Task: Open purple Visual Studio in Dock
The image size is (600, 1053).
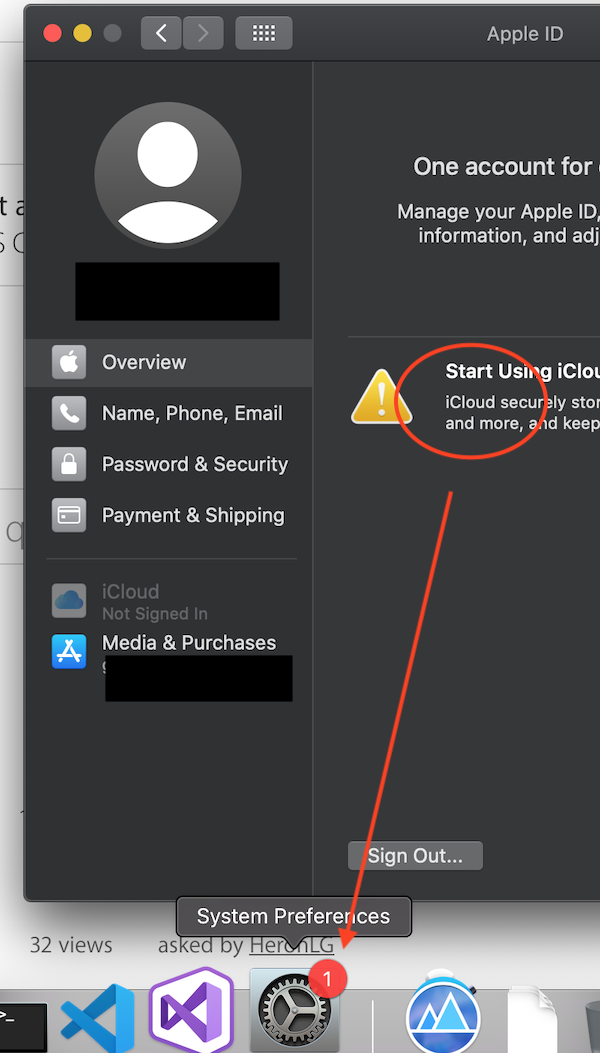Action: [191, 1011]
